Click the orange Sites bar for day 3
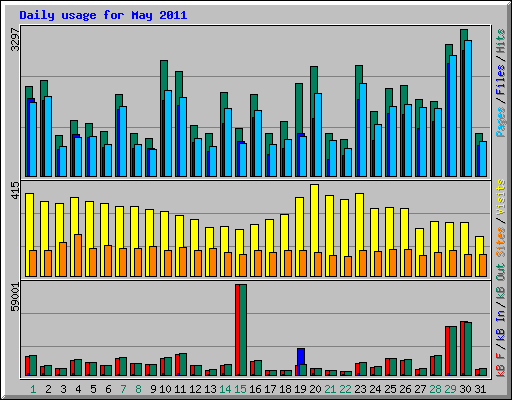The height and width of the screenshot is (400, 512). coord(63,259)
